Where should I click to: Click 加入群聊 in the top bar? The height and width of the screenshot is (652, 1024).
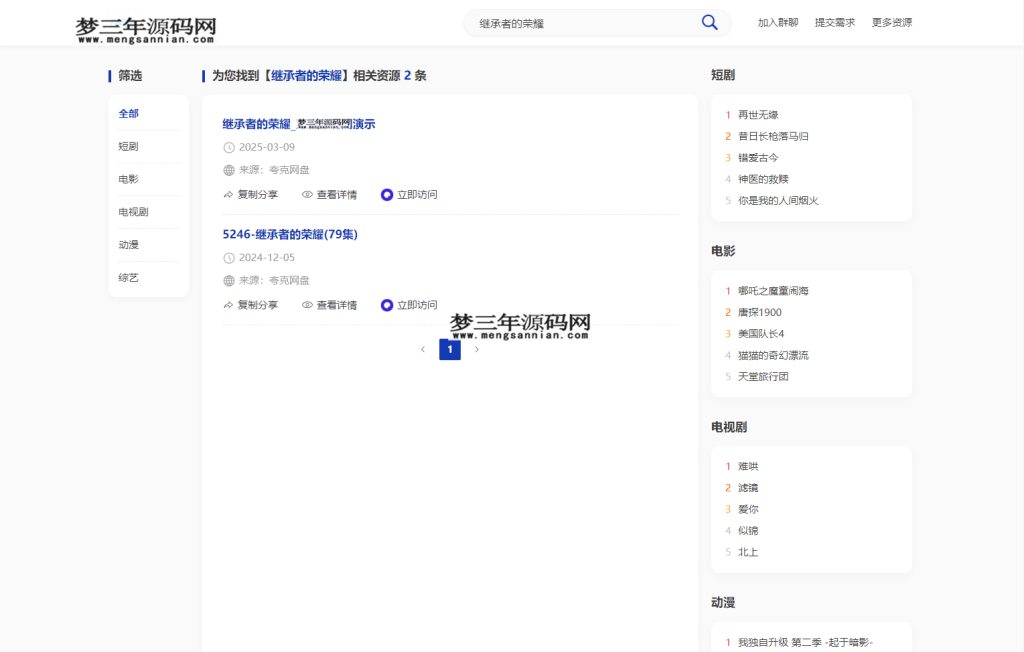pyautogui.click(x=775, y=21)
